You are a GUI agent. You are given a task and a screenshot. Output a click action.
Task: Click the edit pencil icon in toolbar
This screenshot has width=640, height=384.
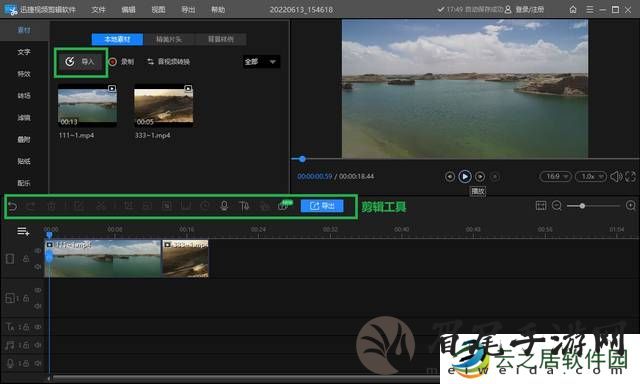click(x=79, y=206)
